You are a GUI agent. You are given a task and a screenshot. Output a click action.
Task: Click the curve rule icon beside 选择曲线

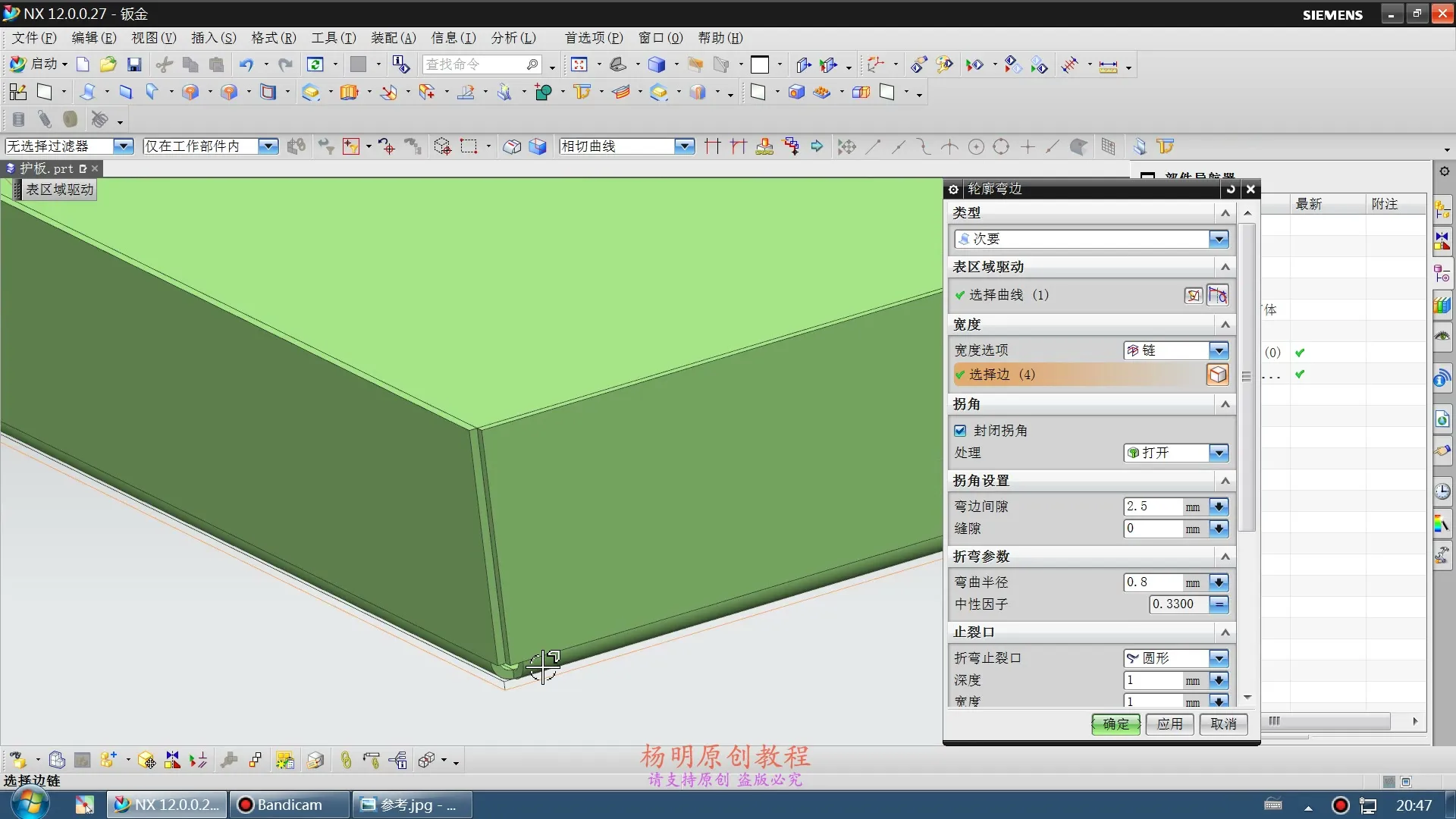point(1218,295)
